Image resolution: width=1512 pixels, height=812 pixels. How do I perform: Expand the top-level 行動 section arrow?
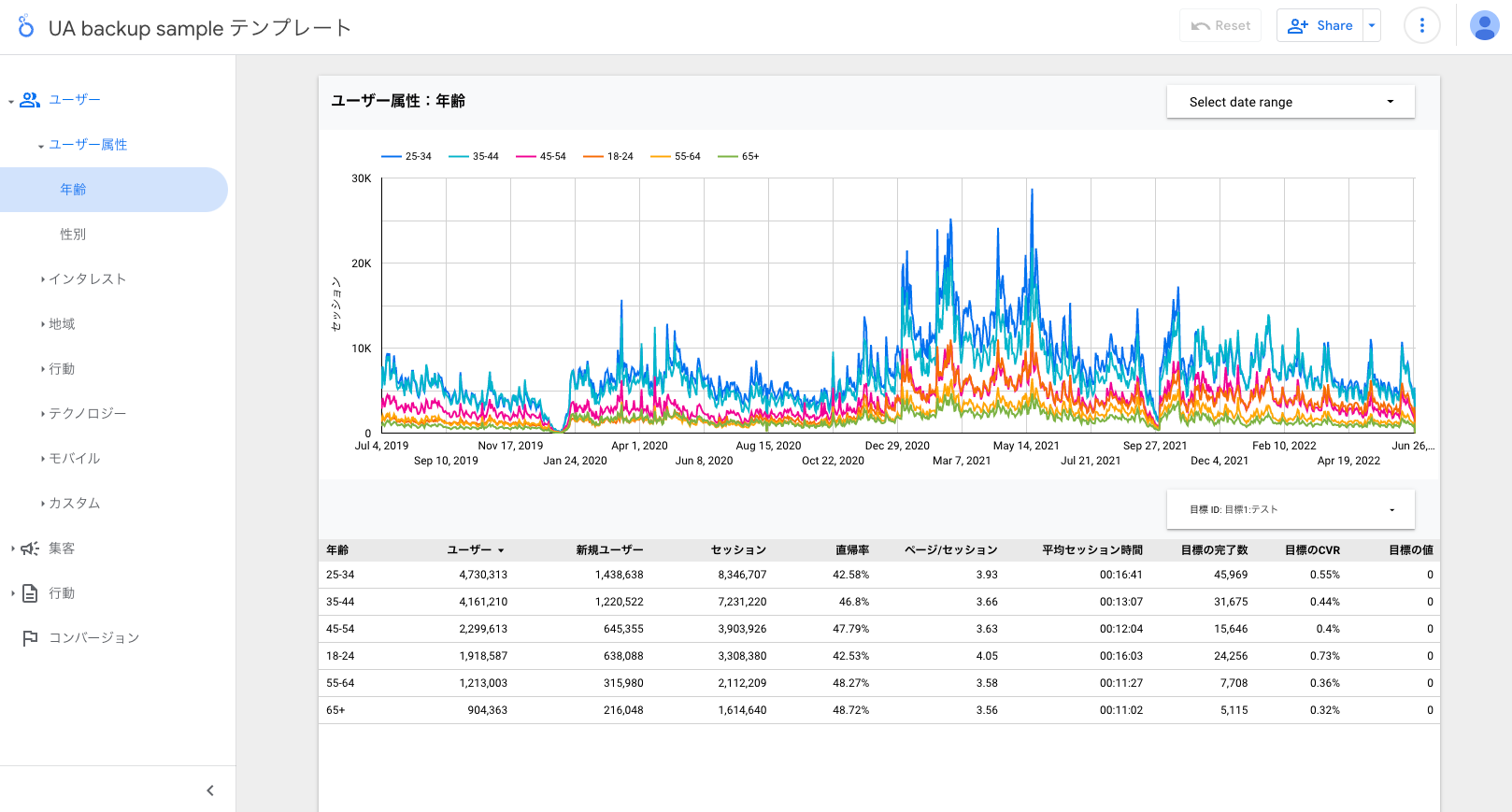pyautogui.click(x=12, y=593)
